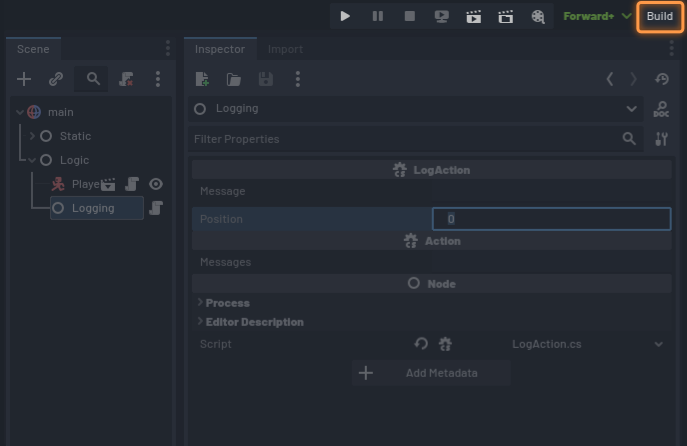Viewport: 687px width, 446px height.
Task: Select the Inspector tab
Action: 219,49
